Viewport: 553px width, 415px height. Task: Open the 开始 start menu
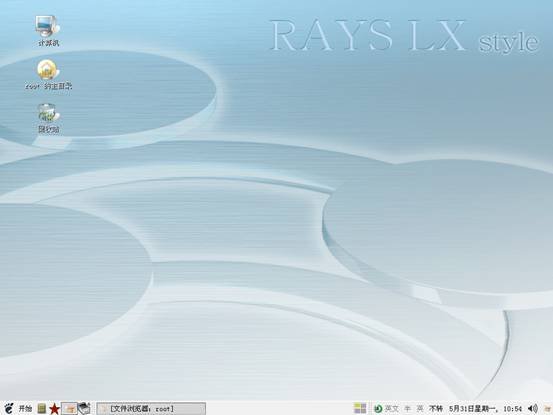[25, 409]
